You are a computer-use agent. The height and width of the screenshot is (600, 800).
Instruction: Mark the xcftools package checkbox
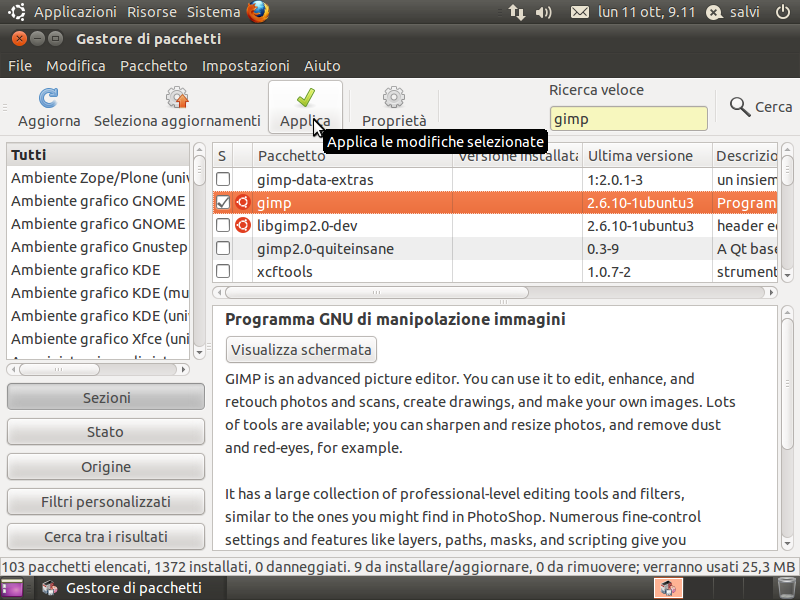coord(223,271)
